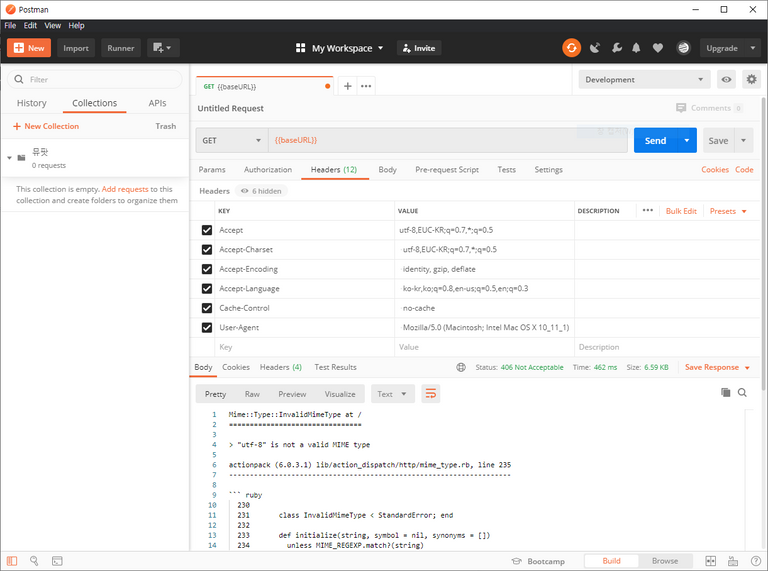The image size is (768, 571).
Task: Click the 뮤팟 collection folder icon
Action: pyautogui.click(x=22, y=158)
